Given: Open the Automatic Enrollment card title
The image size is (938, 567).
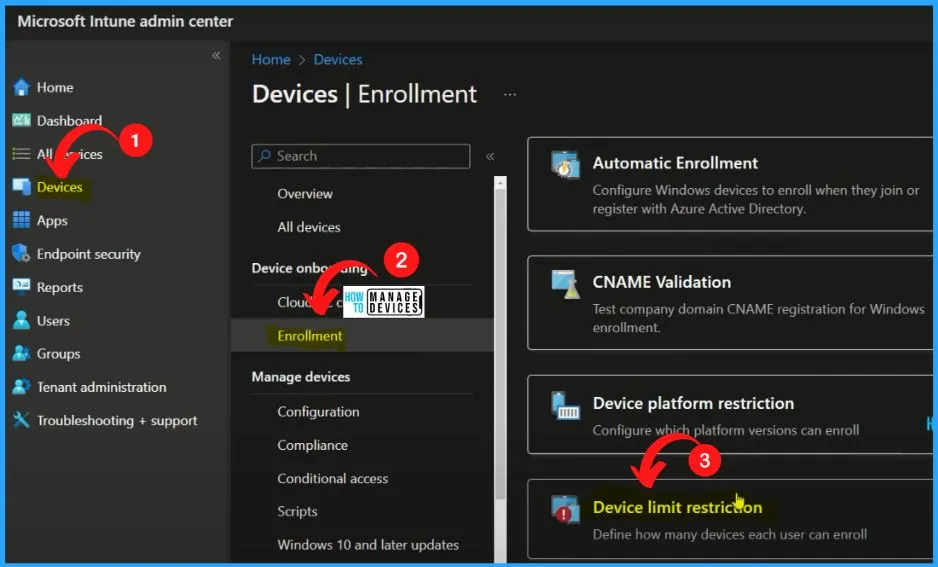Looking at the screenshot, I should pyautogui.click(x=675, y=163).
